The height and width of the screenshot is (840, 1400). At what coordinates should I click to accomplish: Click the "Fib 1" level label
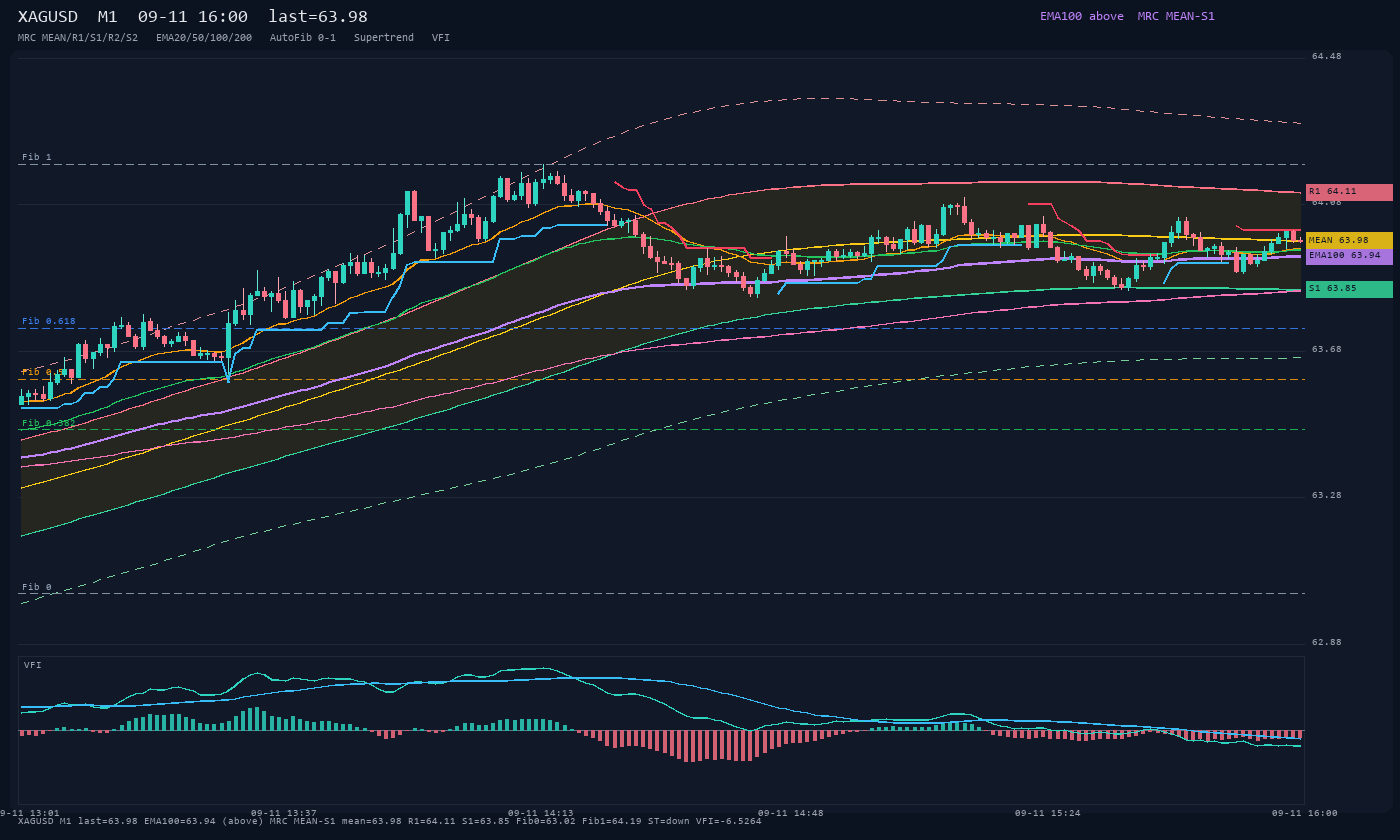coord(37,158)
